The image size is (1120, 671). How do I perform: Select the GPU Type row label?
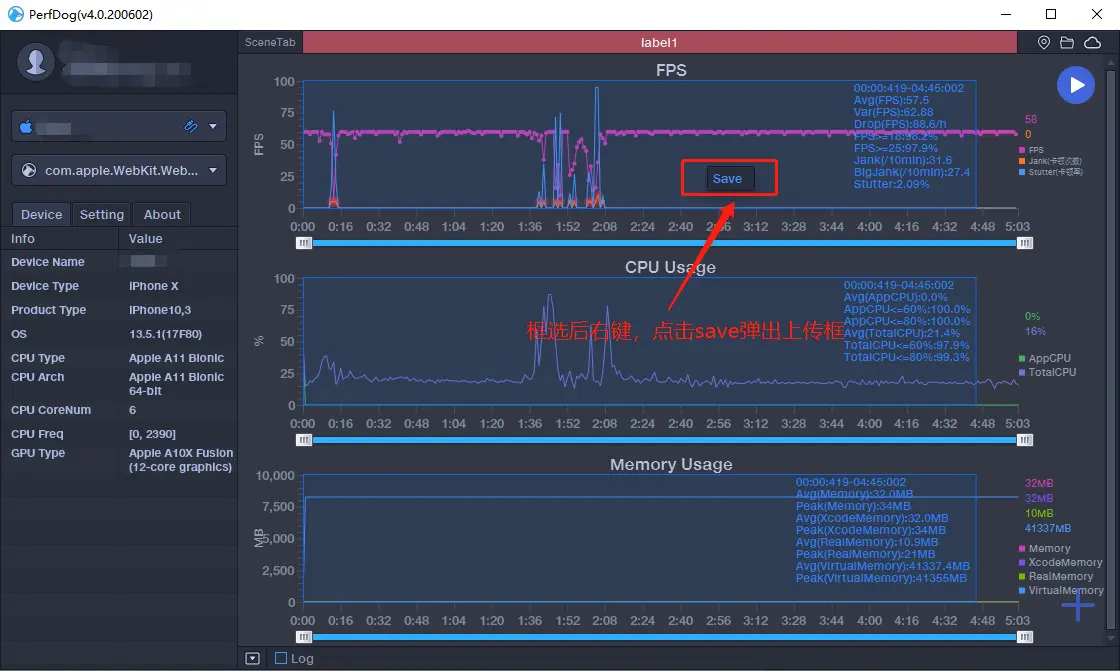38,453
